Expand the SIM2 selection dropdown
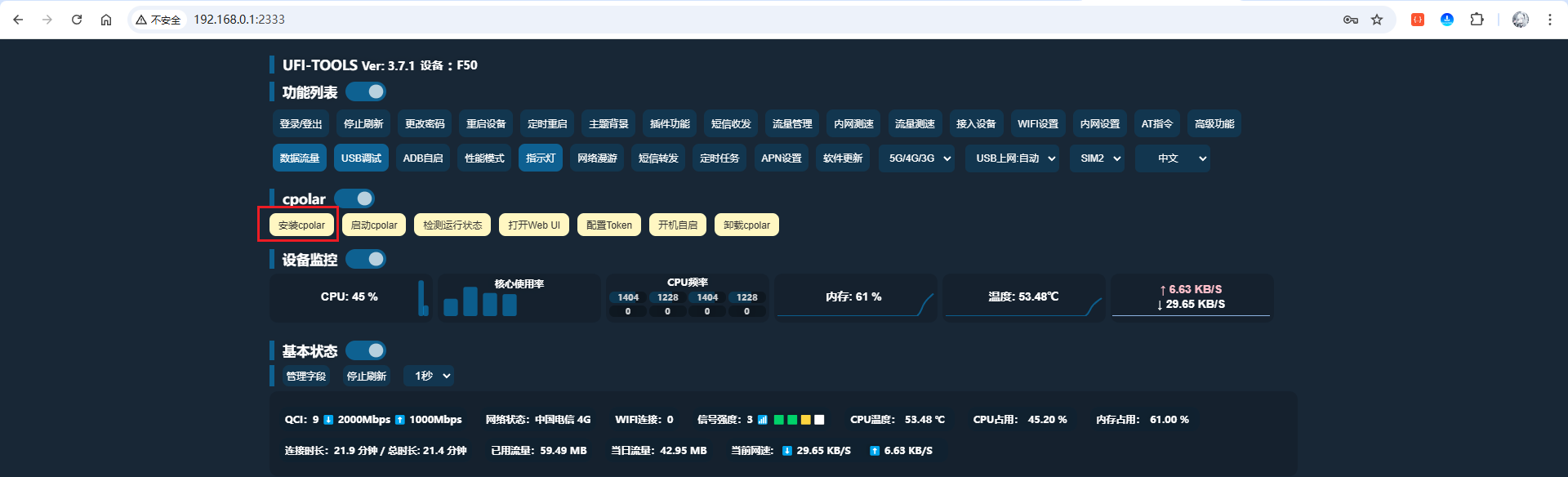 click(1100, 158)
